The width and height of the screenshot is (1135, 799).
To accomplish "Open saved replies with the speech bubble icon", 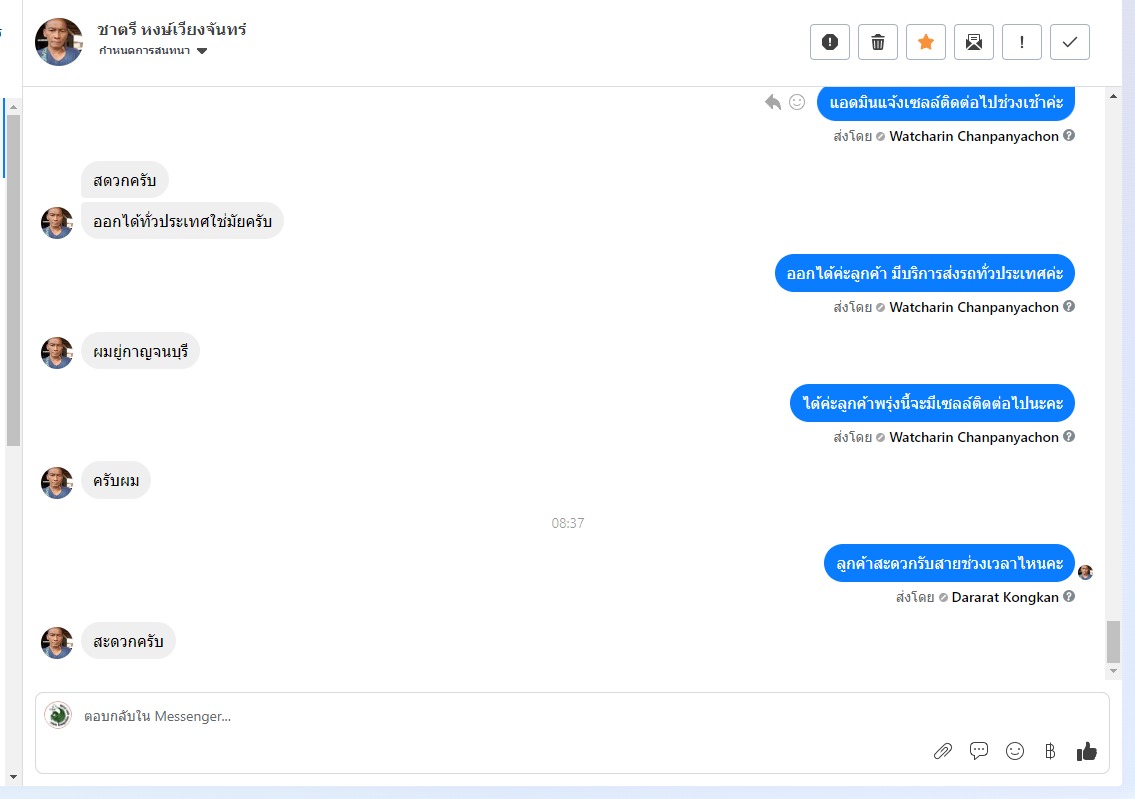I will (x=979, y=751).
